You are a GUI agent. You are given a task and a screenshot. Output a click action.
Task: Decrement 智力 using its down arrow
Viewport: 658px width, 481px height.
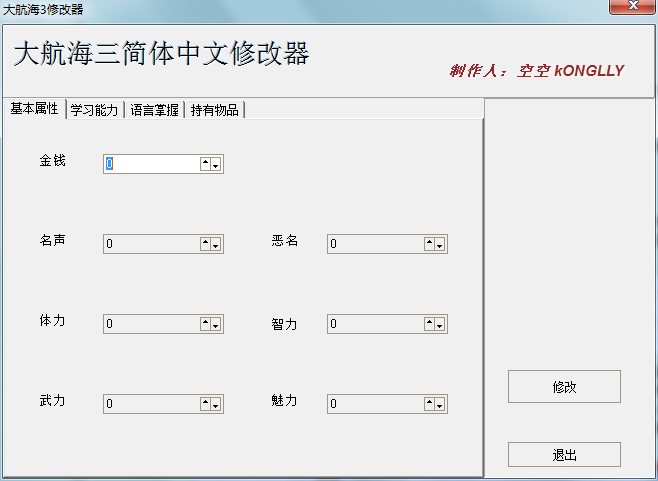440,324
